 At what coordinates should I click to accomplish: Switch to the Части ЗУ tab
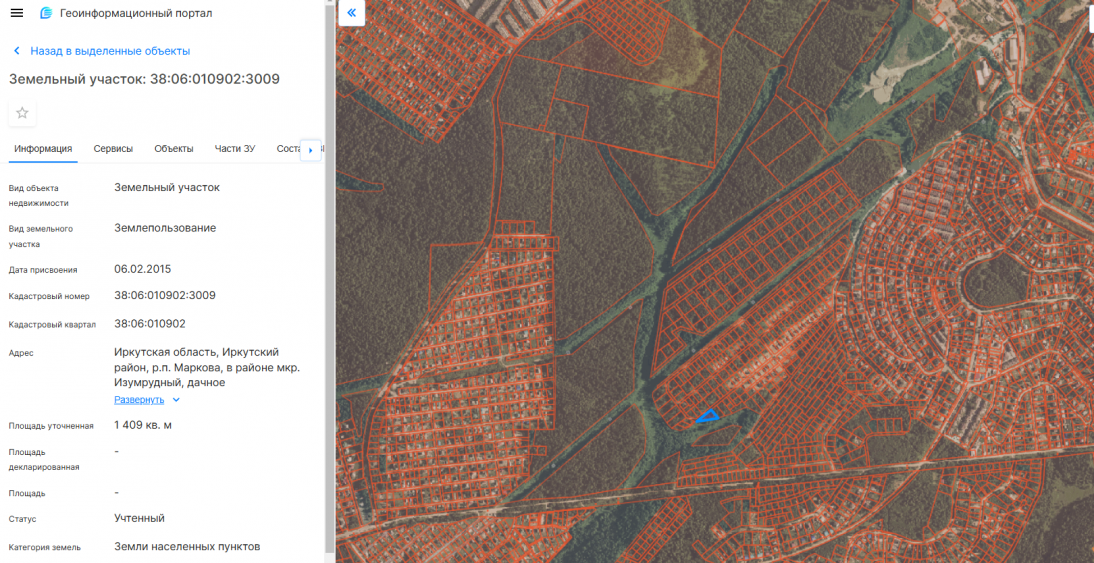click(x=235, y=149)
